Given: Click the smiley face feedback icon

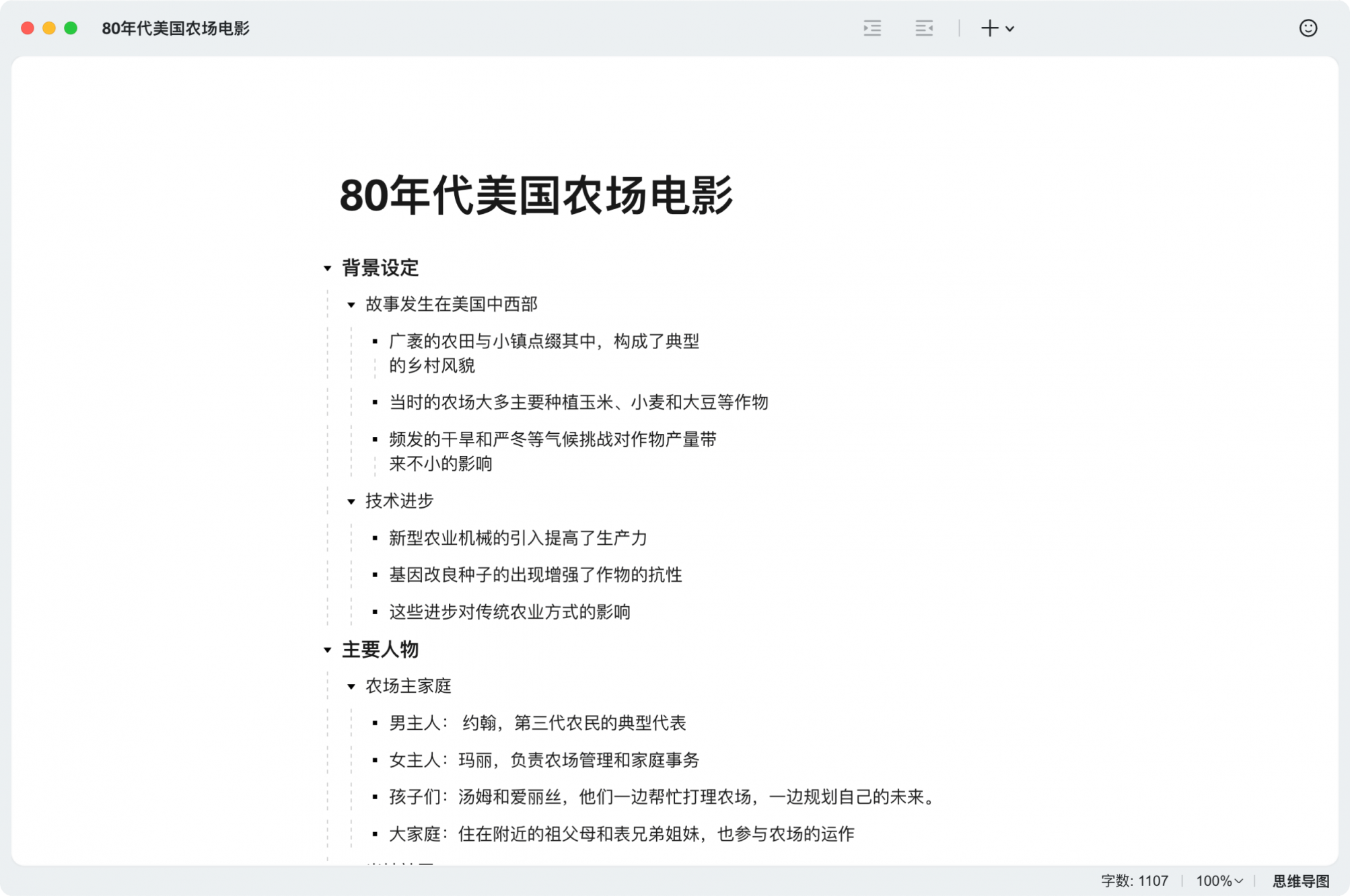Looking at the screenshot, I should coord(1308,28).
